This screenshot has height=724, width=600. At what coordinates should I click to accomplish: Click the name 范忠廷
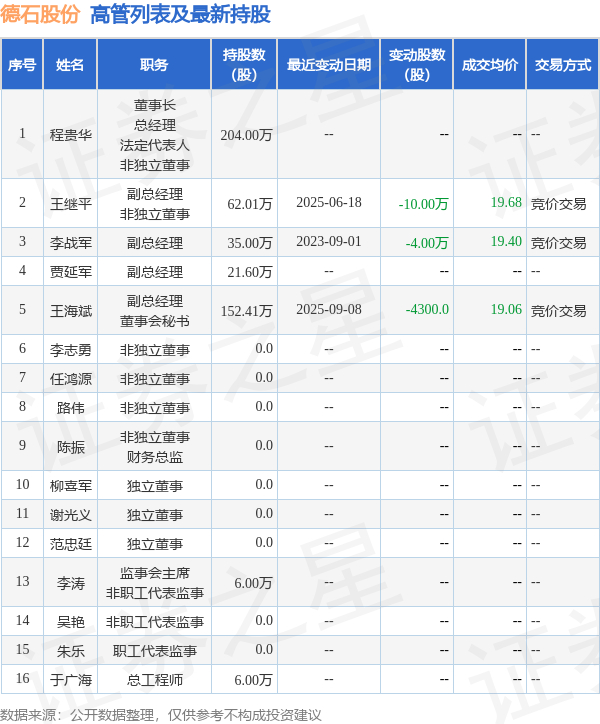point(71,543)
